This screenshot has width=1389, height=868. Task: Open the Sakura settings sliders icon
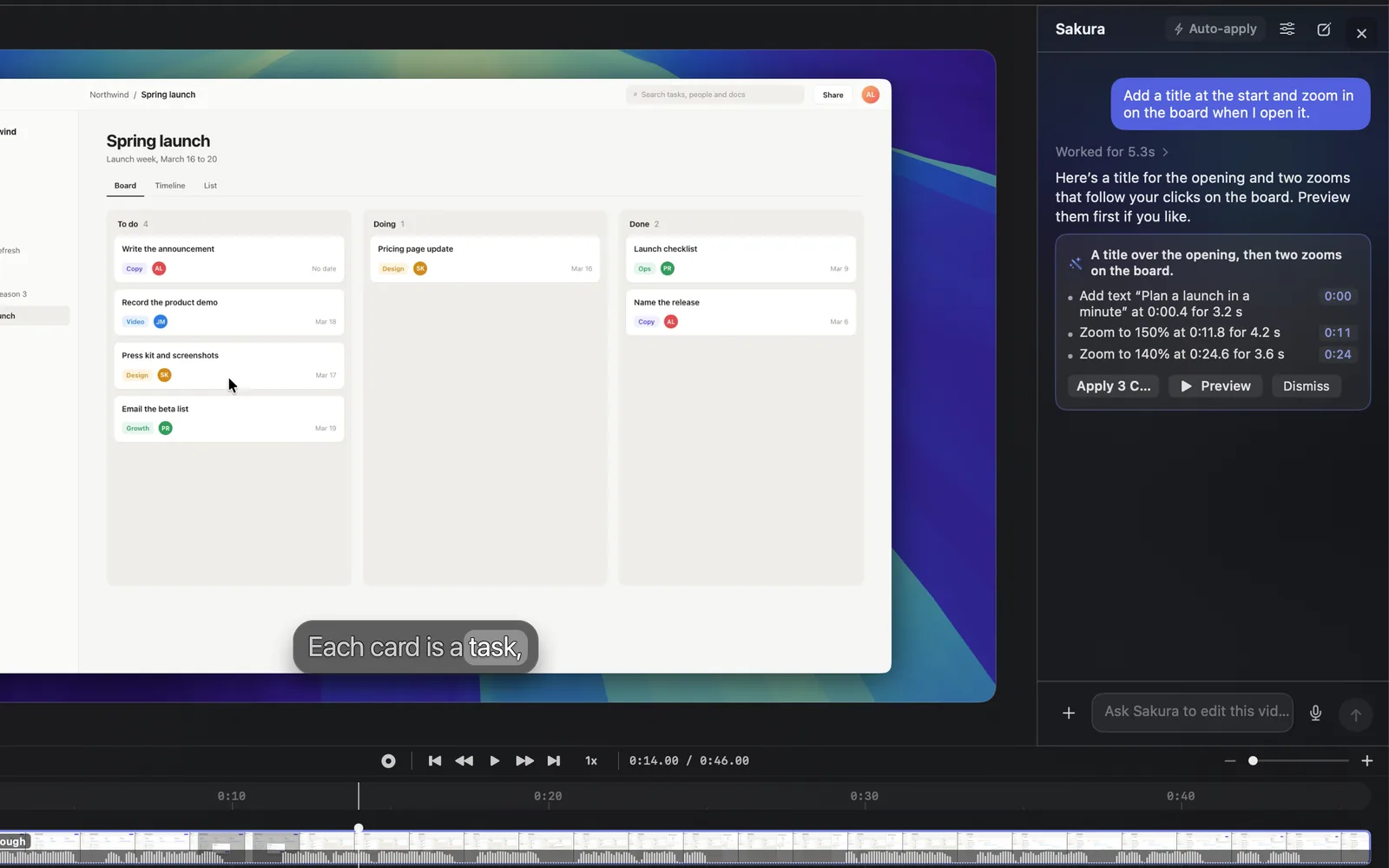click(x=1287, y=30)
